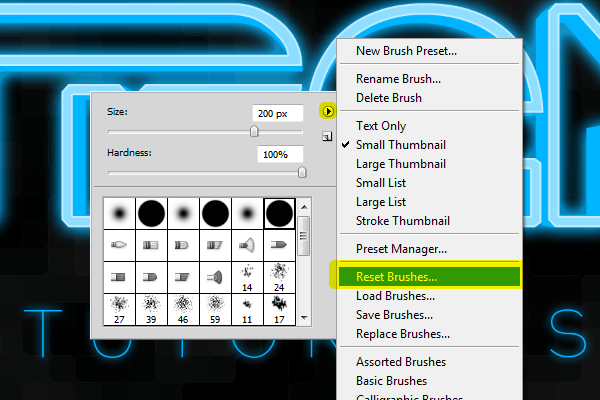This screenshot has width=600, height=400.
Task: Switch view to Small List
Action: 381,183
